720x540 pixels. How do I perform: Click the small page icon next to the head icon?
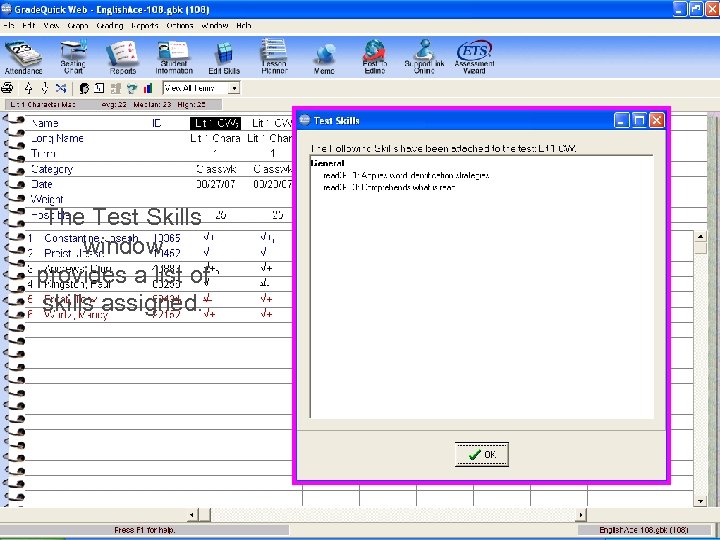coord(99,88)
